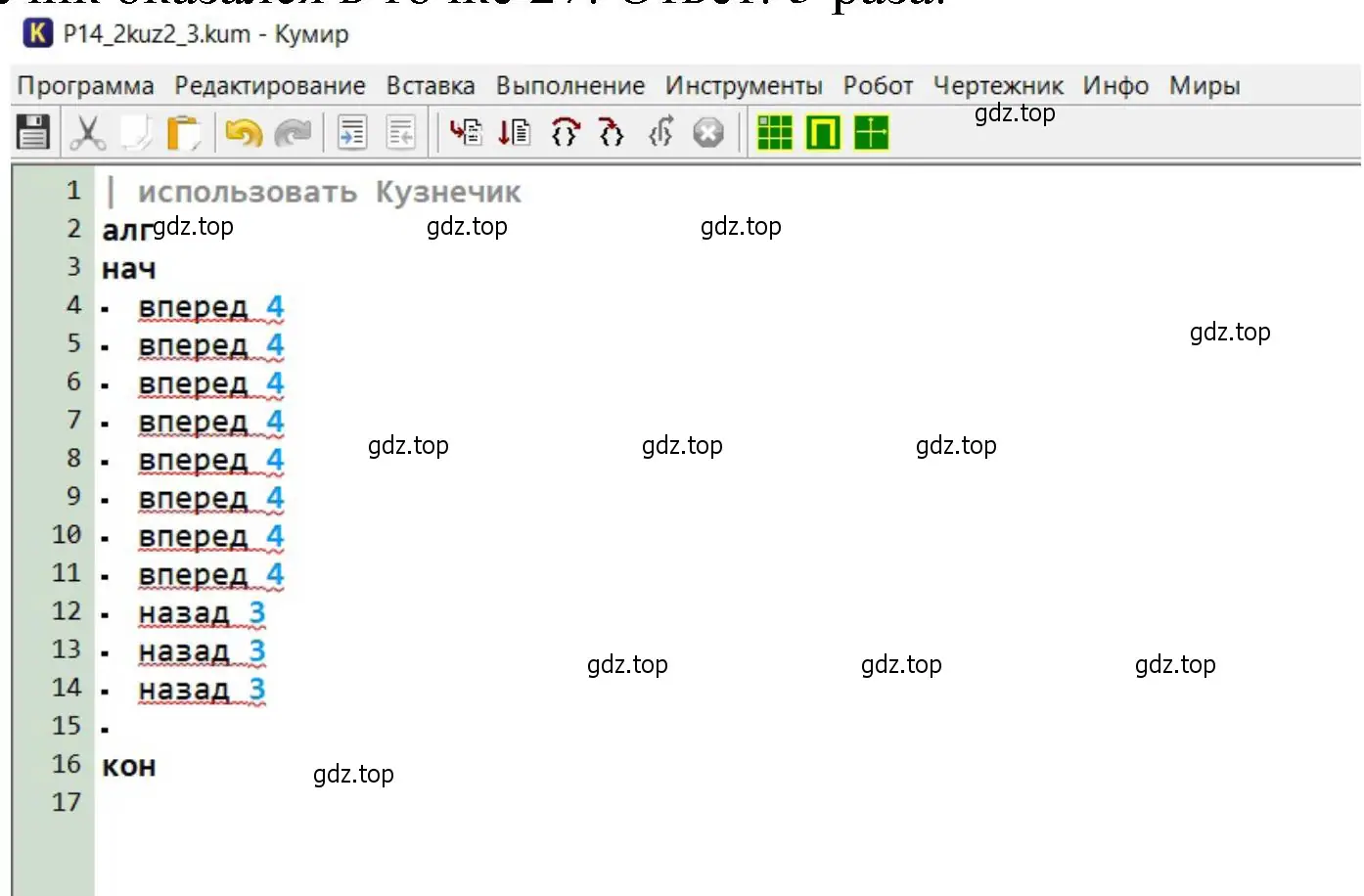Click line number 15 in the gutter
This screenshot has height=896, width=1364.
pos(67,726)
